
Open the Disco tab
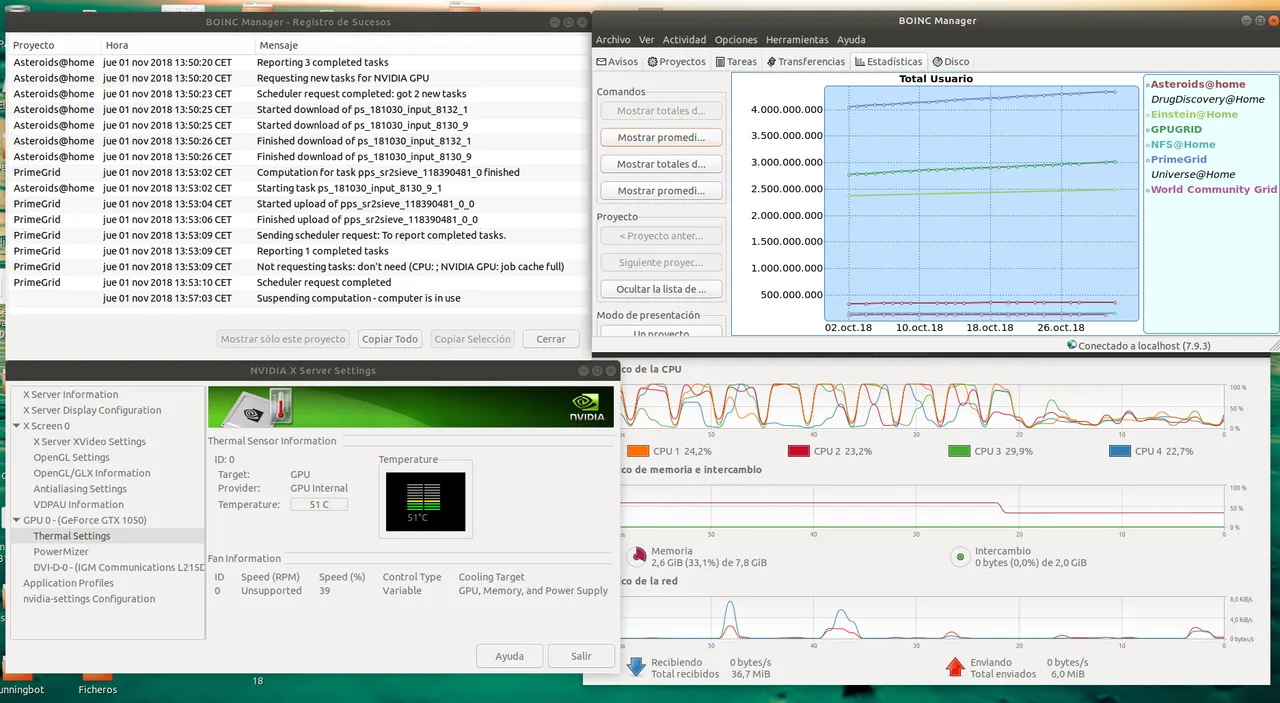pos(950,62)
